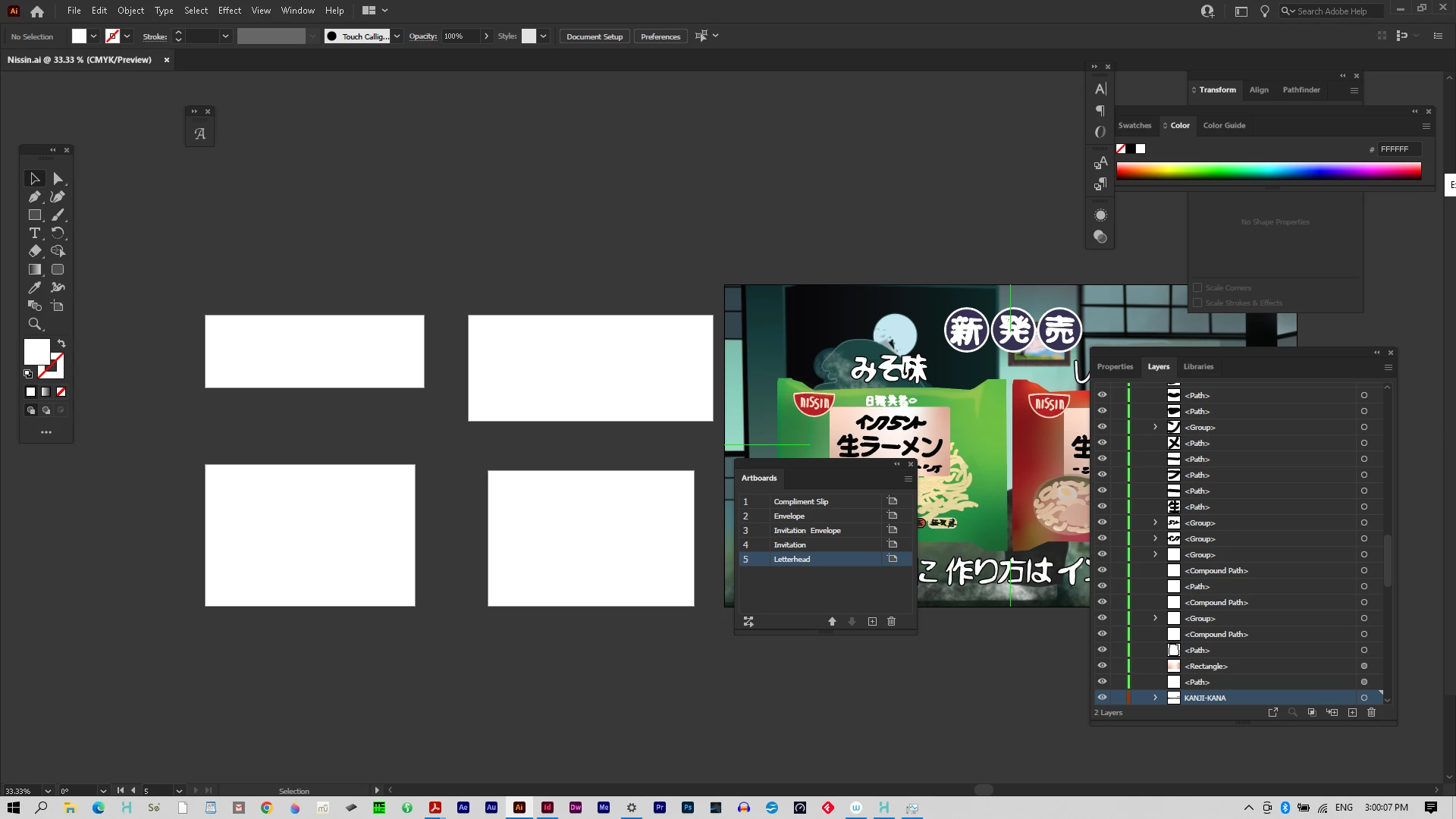Screen dimensions: 1456x819
Task: Select the Zoom tool
Action: (x=34, y=324)
